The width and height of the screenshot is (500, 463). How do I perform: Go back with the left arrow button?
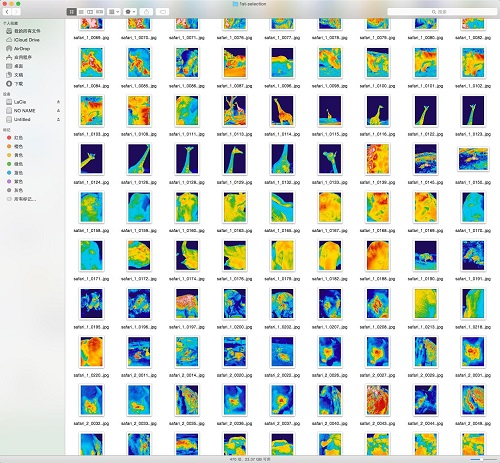coord(7,12)
